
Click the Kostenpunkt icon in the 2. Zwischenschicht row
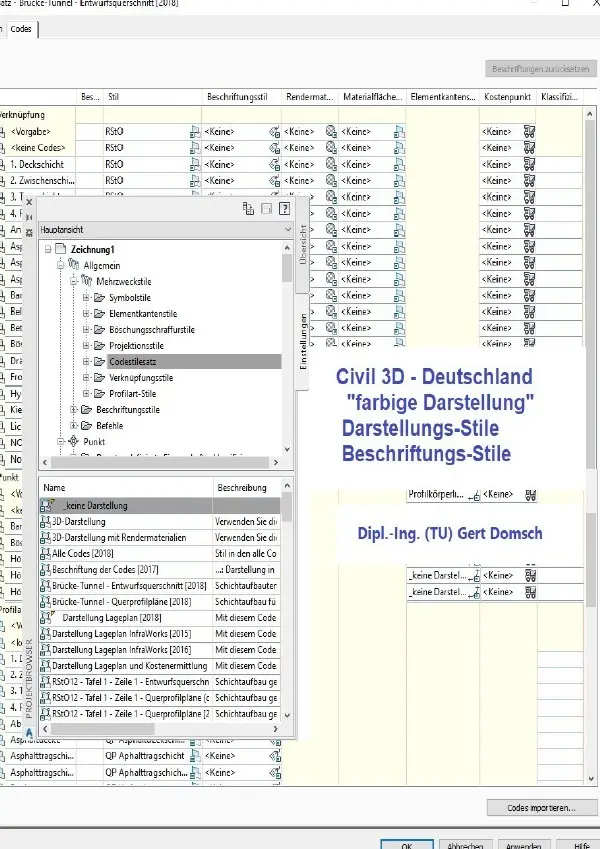tap(529, 180)
